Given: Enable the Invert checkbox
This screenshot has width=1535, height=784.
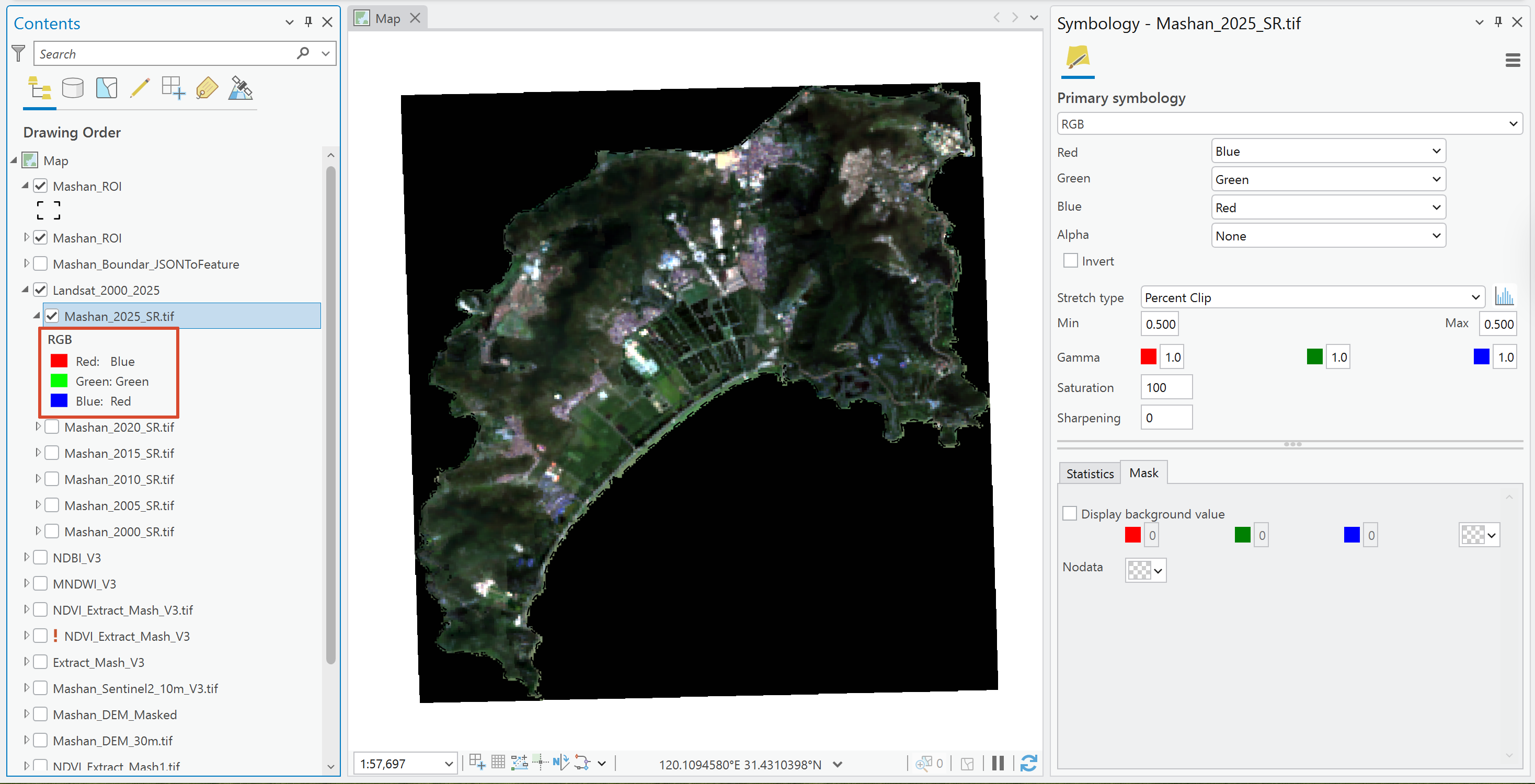Looking at the screenshot, I should click(x=1070, y=261).
